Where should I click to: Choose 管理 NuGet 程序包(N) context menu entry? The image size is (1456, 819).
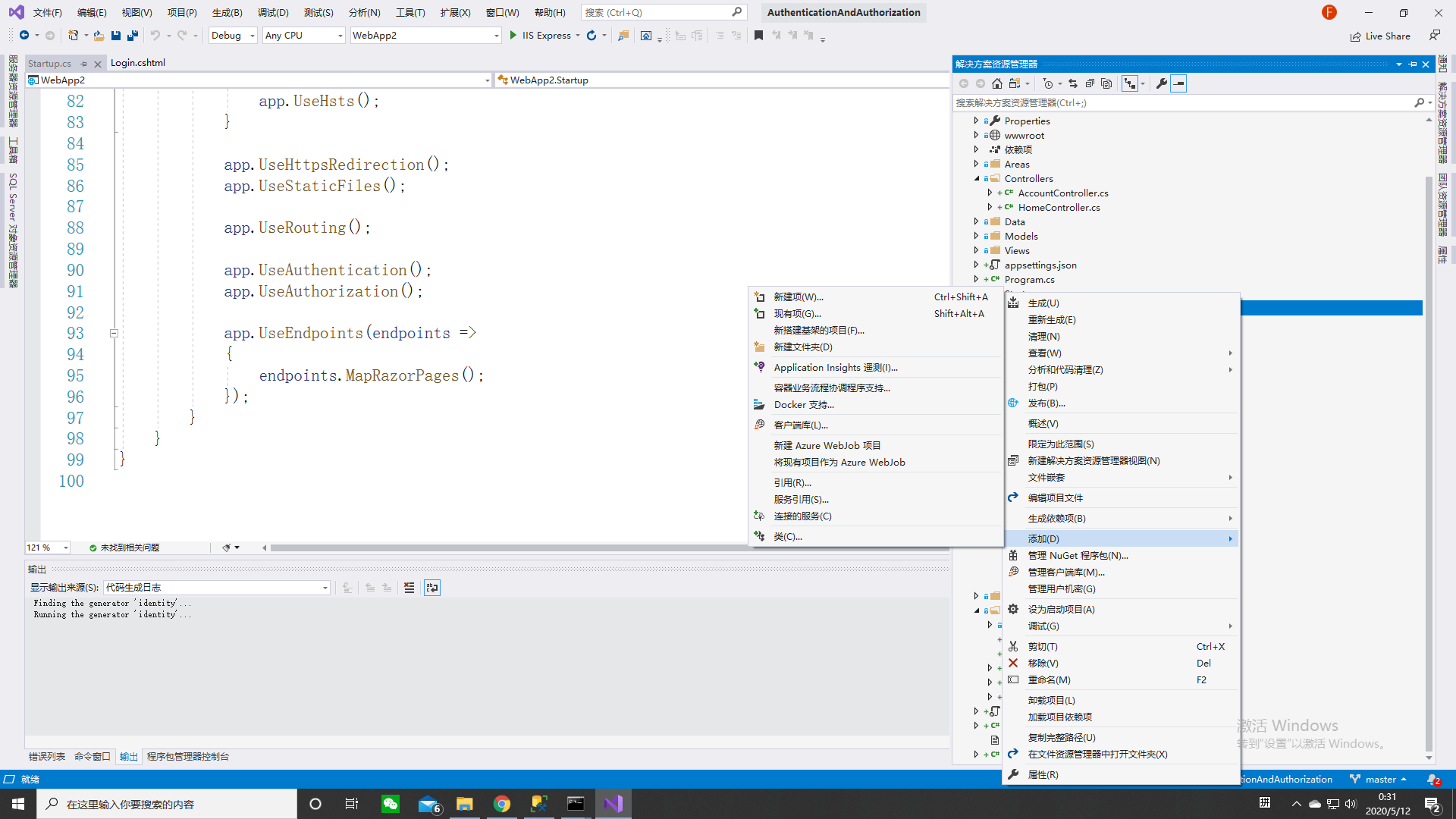point(1078,556)
